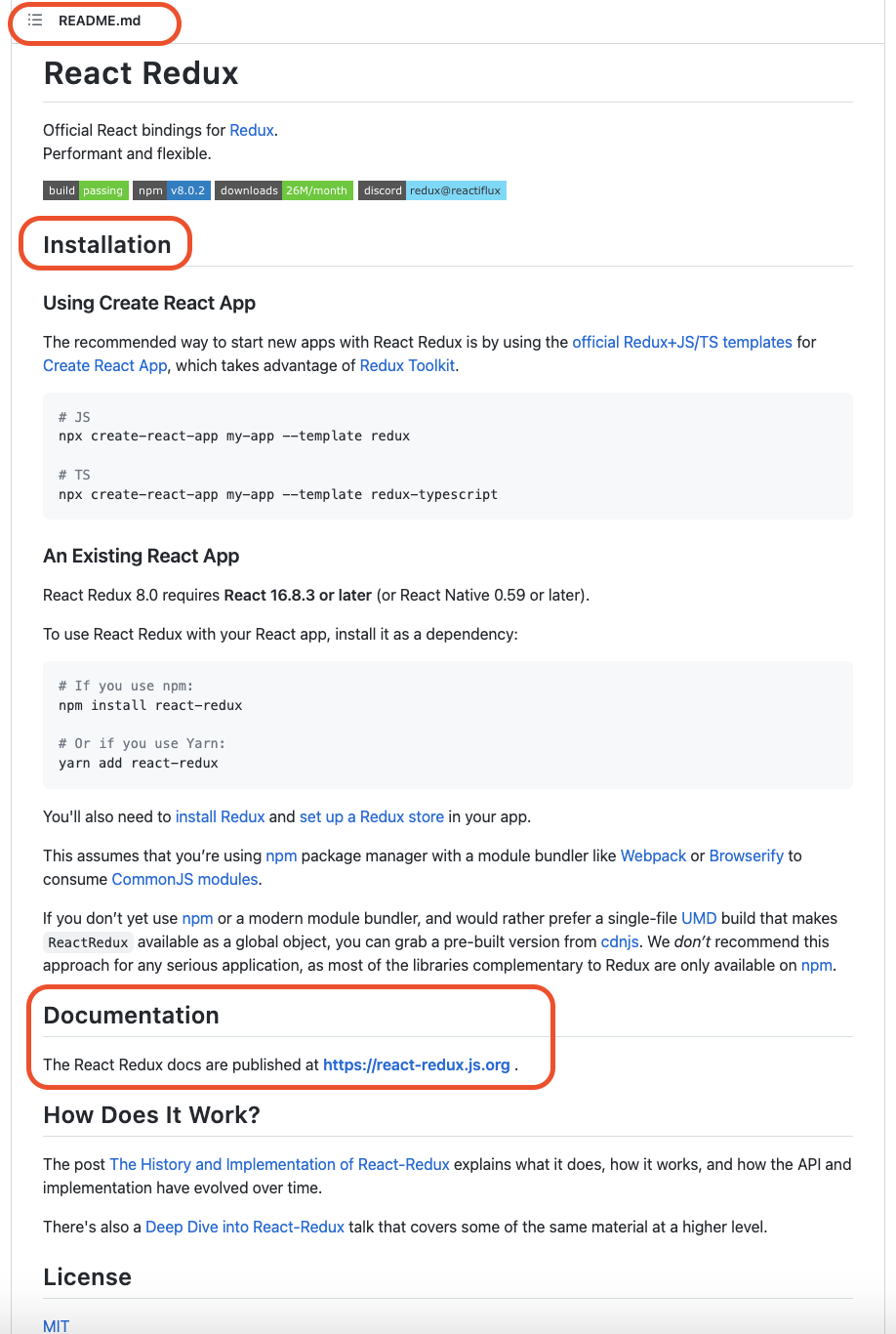Screen dimensions: 896x1334
Task: Click the install Redux link
Action: (x=220, y=816)
